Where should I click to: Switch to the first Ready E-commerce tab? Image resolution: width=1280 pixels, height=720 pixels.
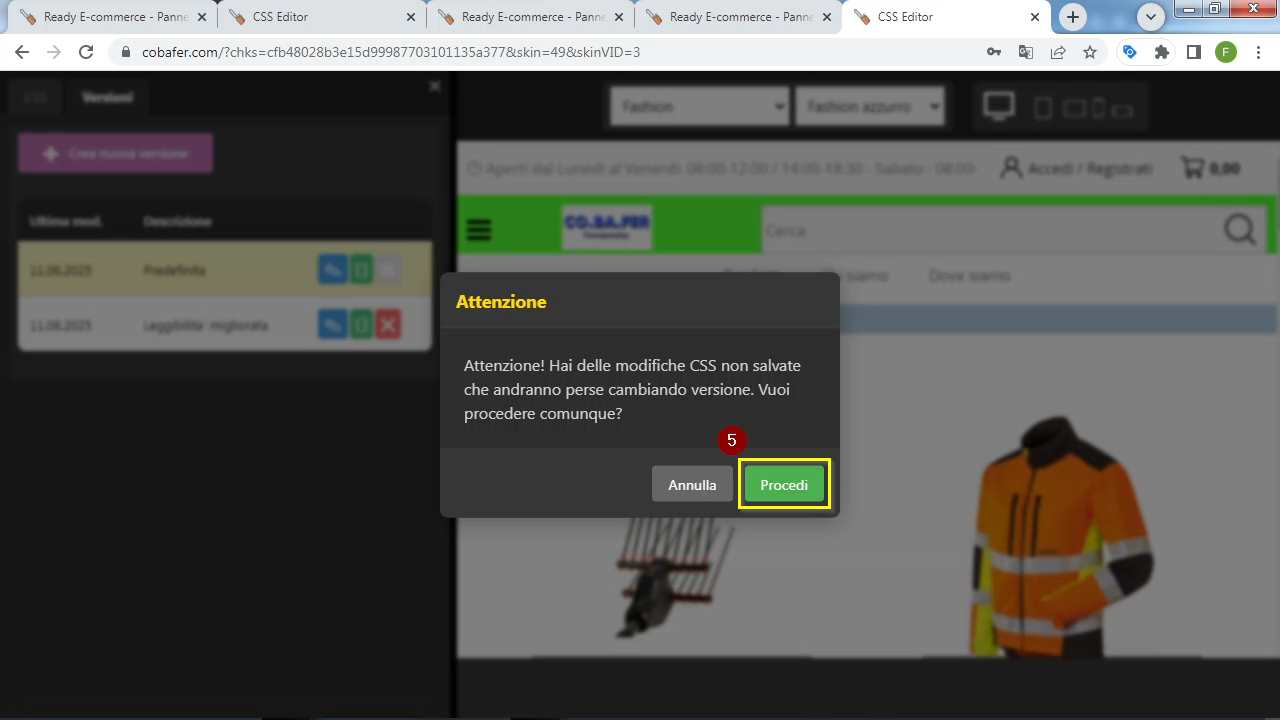point(112,17)
